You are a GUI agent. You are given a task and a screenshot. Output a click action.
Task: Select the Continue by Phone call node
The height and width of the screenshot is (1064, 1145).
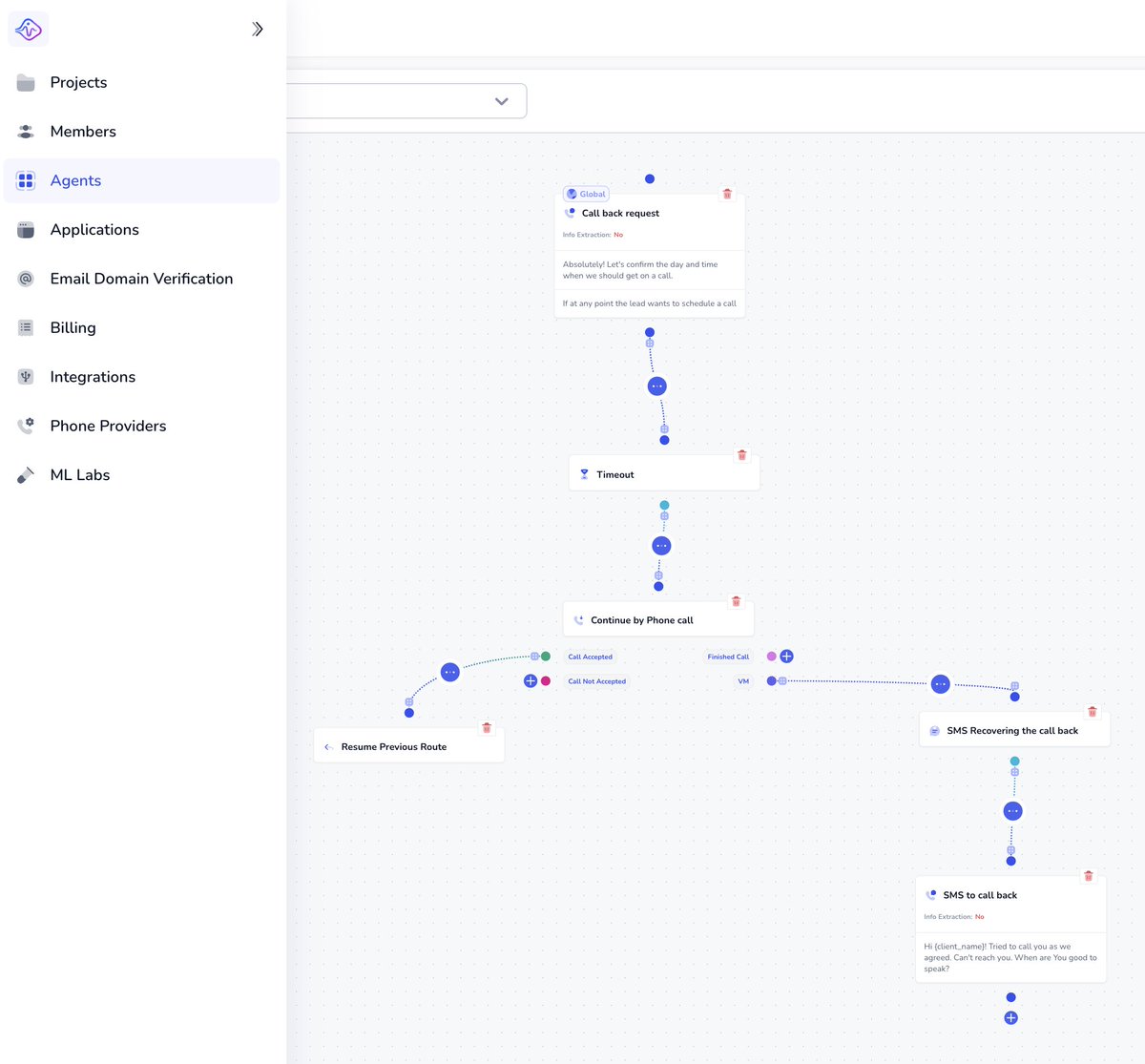click(x=658, y=620)
